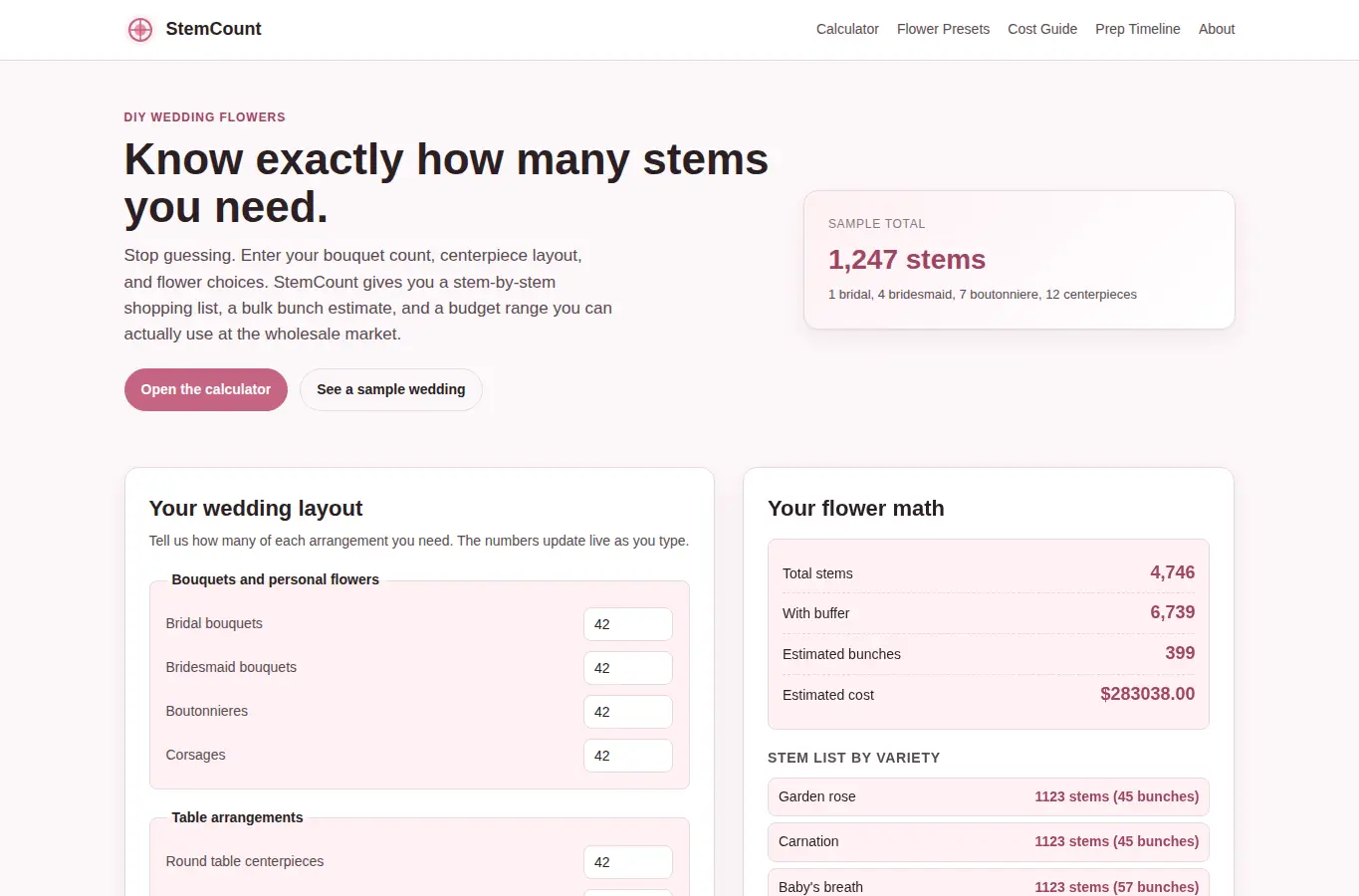Click the Corsages label
Viewport: 1359px width, 896px height.
coord(195,755)
